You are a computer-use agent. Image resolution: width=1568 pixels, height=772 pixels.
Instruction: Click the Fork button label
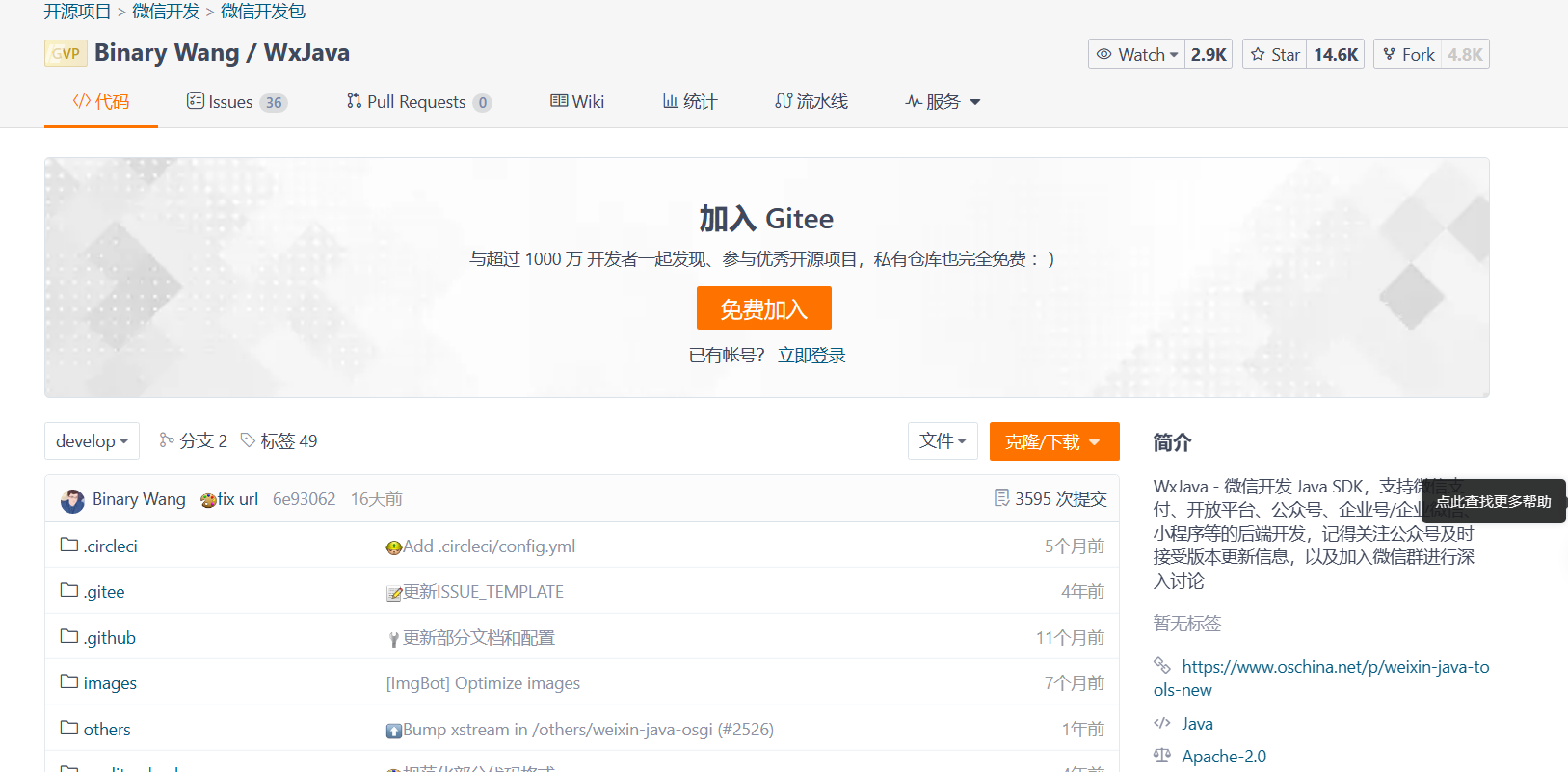(x=1418, y=55)
